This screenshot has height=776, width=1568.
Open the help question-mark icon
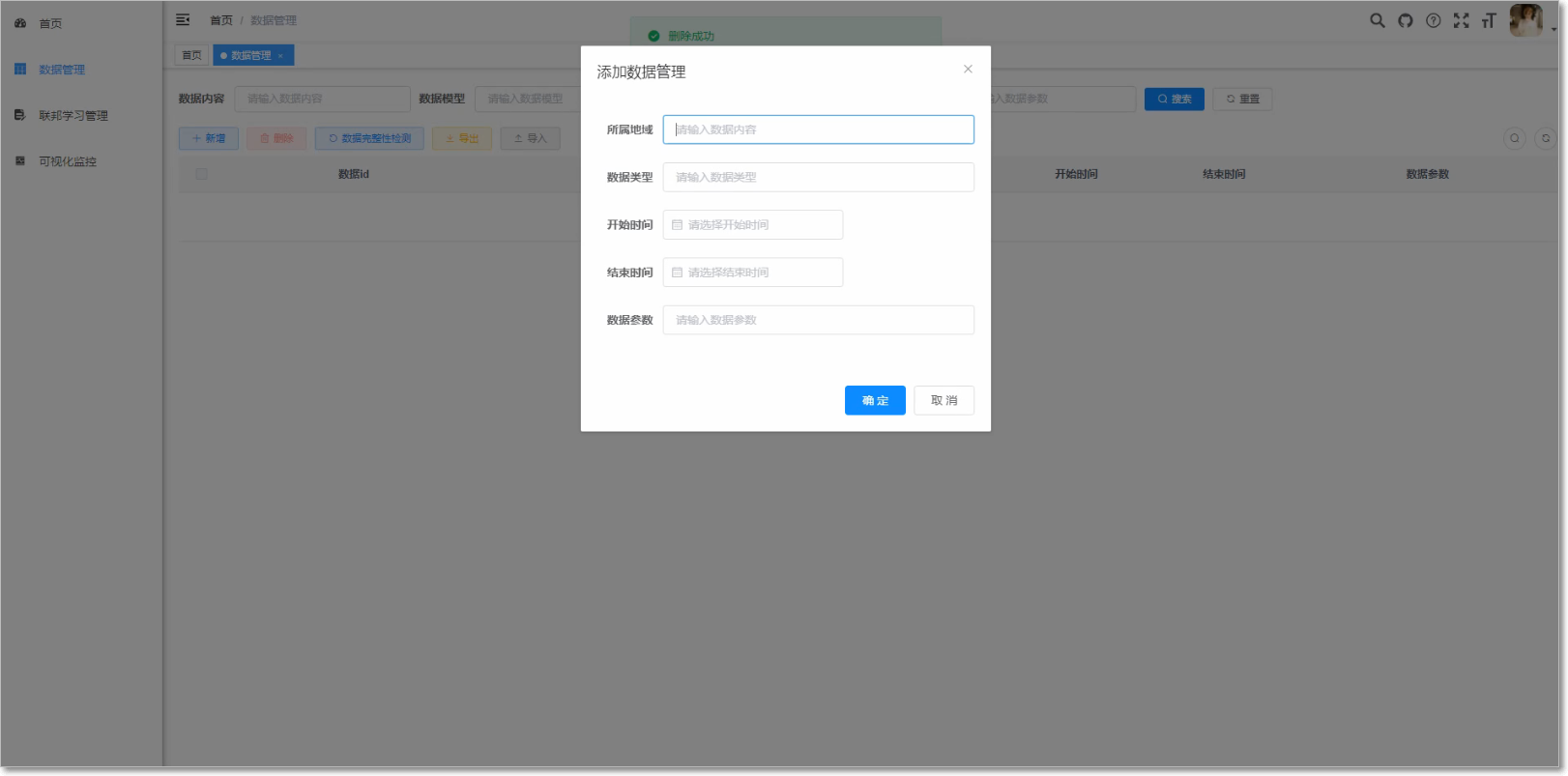(x=1433, y=20)
